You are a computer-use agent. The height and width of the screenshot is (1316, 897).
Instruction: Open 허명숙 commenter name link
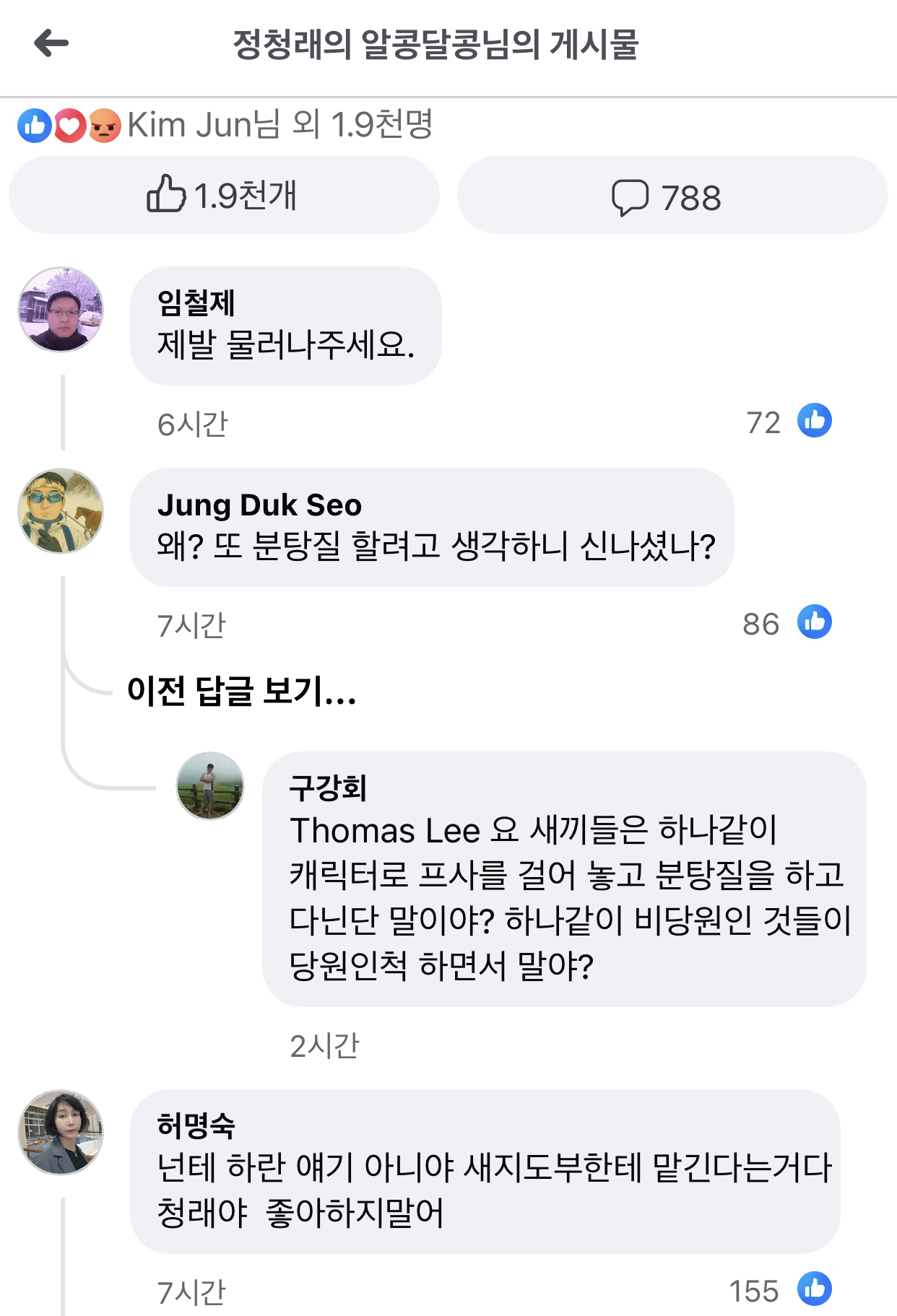pyautogui.click(x=196, y=1125)
